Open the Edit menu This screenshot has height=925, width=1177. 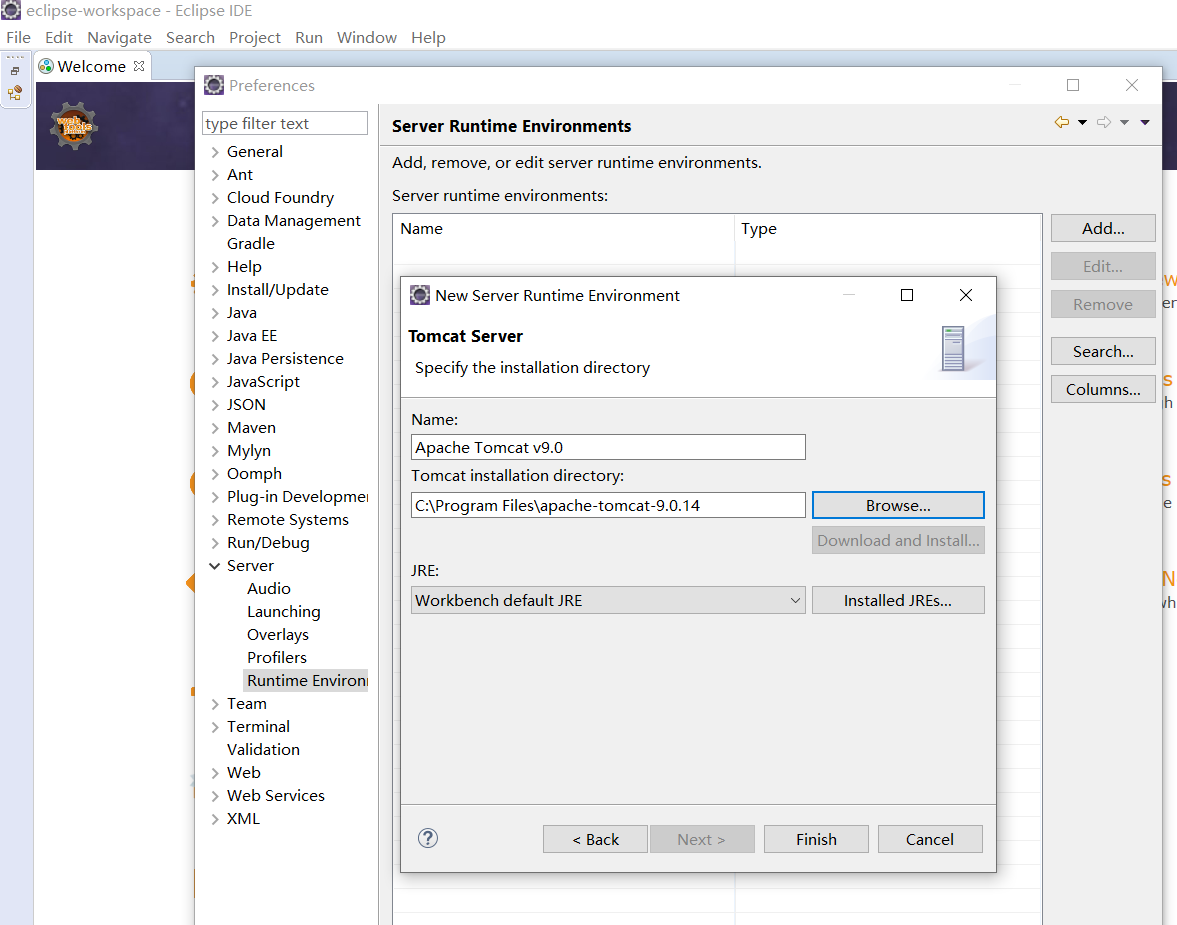[59, 38]
